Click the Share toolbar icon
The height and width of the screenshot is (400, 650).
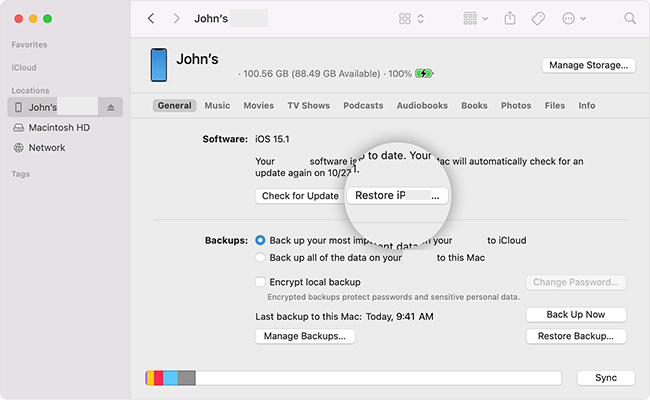tap(510, 18)
